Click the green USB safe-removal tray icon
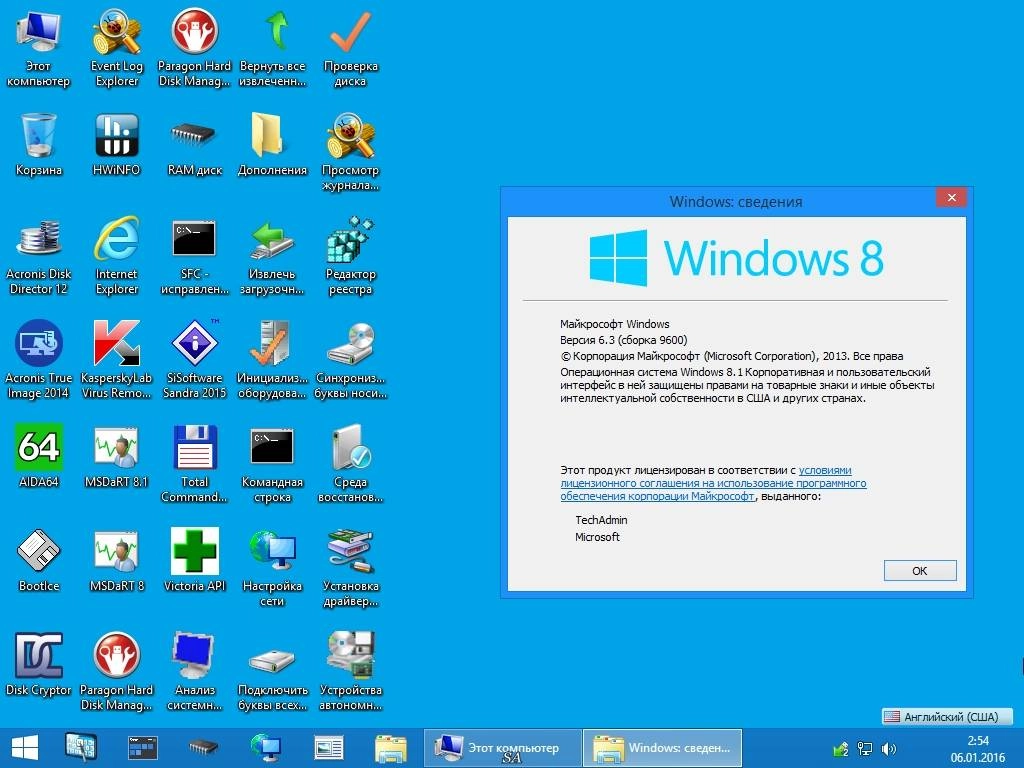This screenshot has height=768, width=1024. pyautogui.click(x=840, y=748)
